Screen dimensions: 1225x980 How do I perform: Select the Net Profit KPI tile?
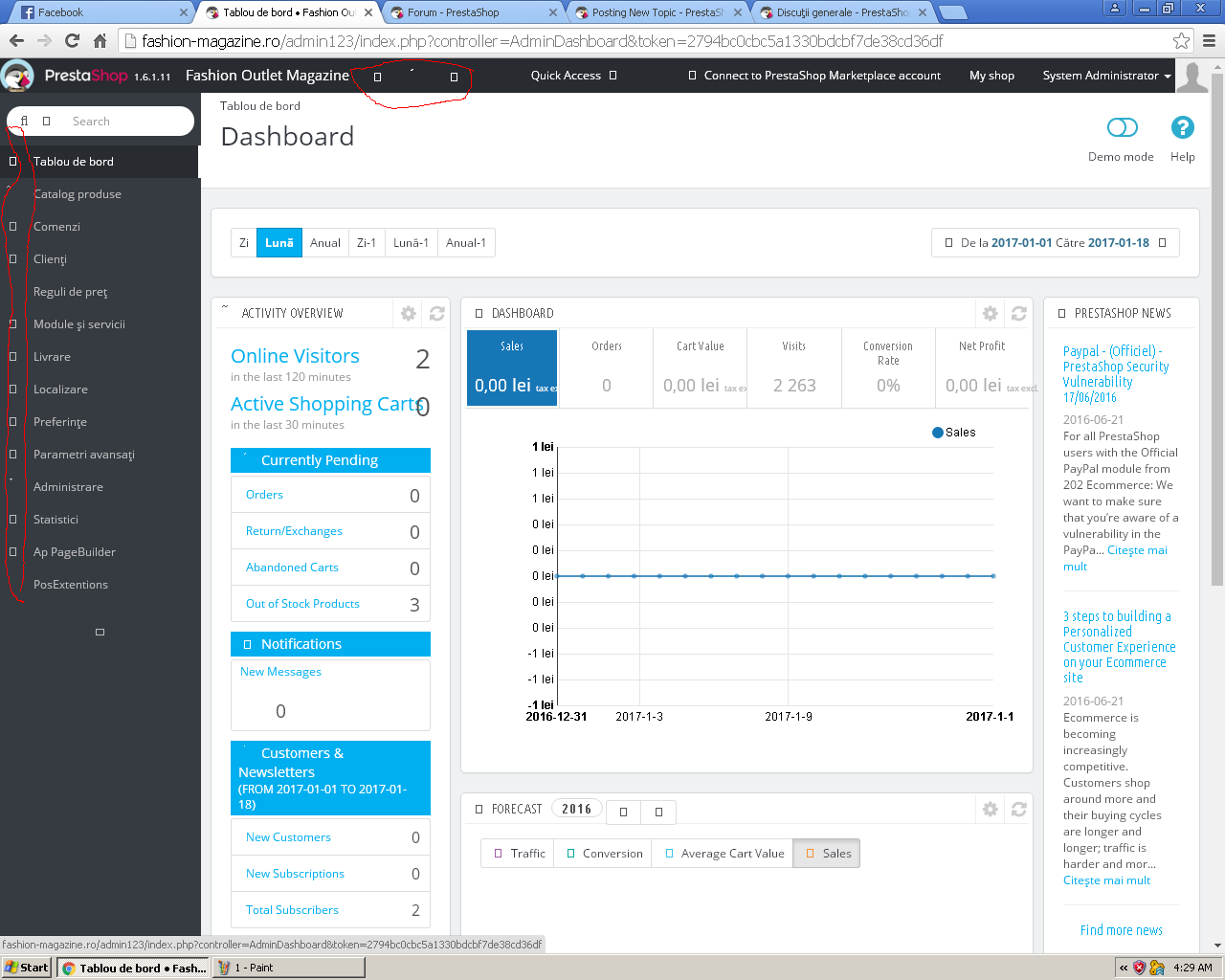tap(983, 367)
